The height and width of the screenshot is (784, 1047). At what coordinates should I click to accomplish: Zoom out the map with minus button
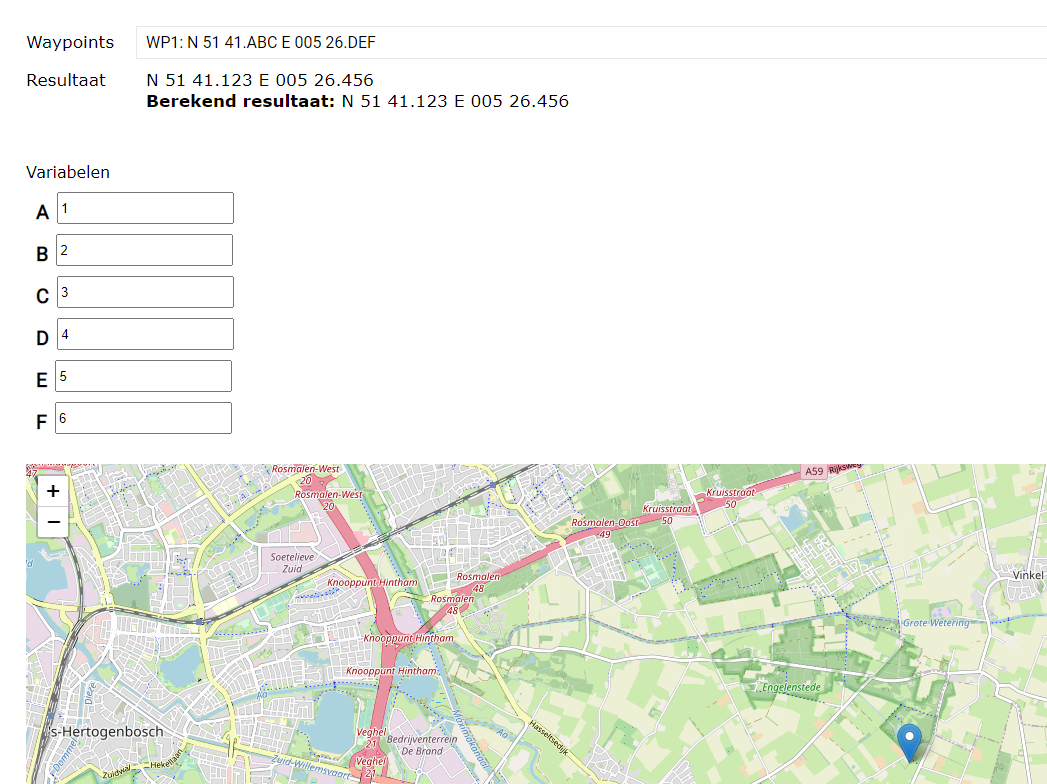(53, 522)
